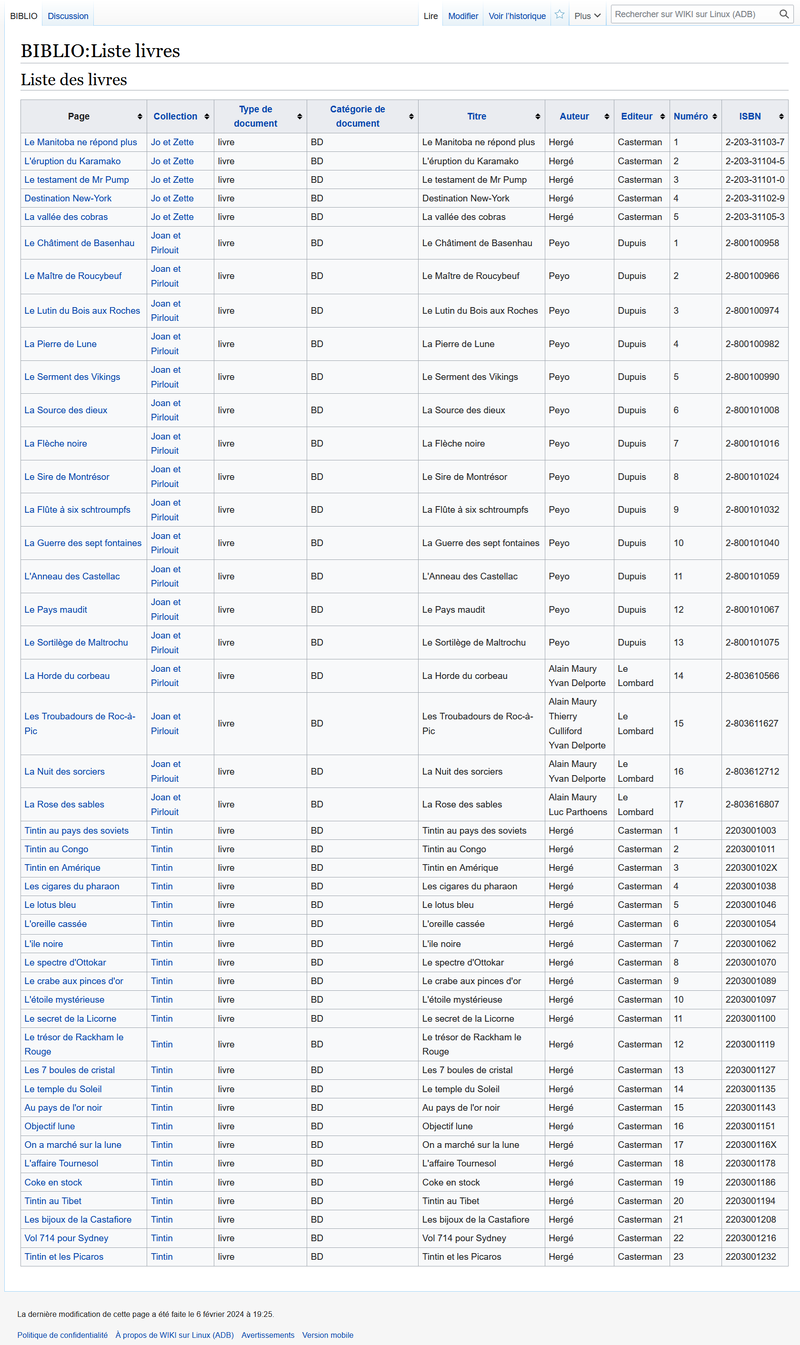The height and width of the screenshot is (1345, 800).
Task: Sort by Type de document arrows
Action: click(299, 117)
